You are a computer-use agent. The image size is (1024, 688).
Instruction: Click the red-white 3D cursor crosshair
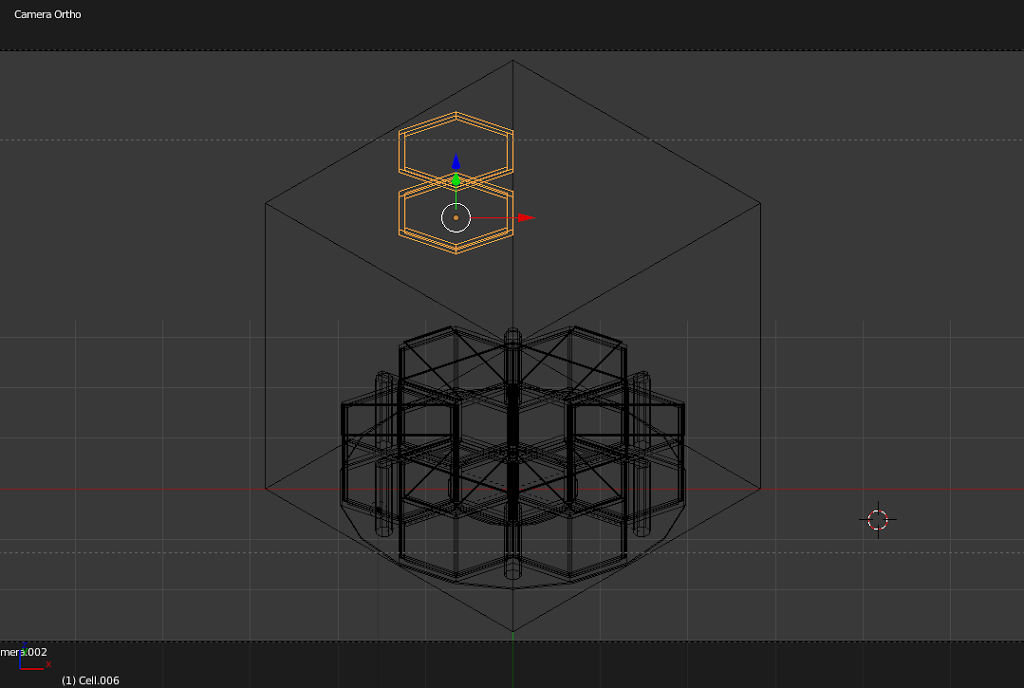pos(877,519)
